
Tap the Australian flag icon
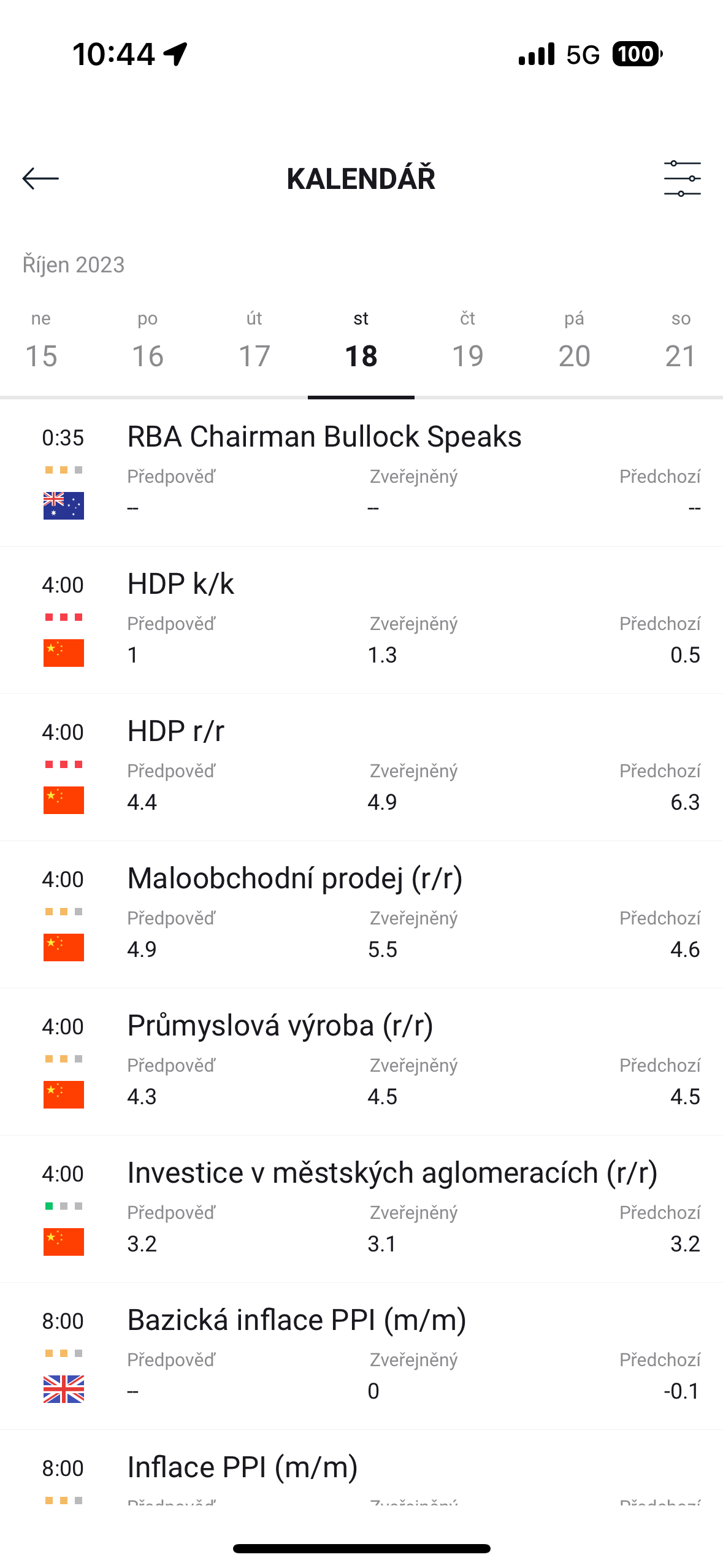coord(64,505)
